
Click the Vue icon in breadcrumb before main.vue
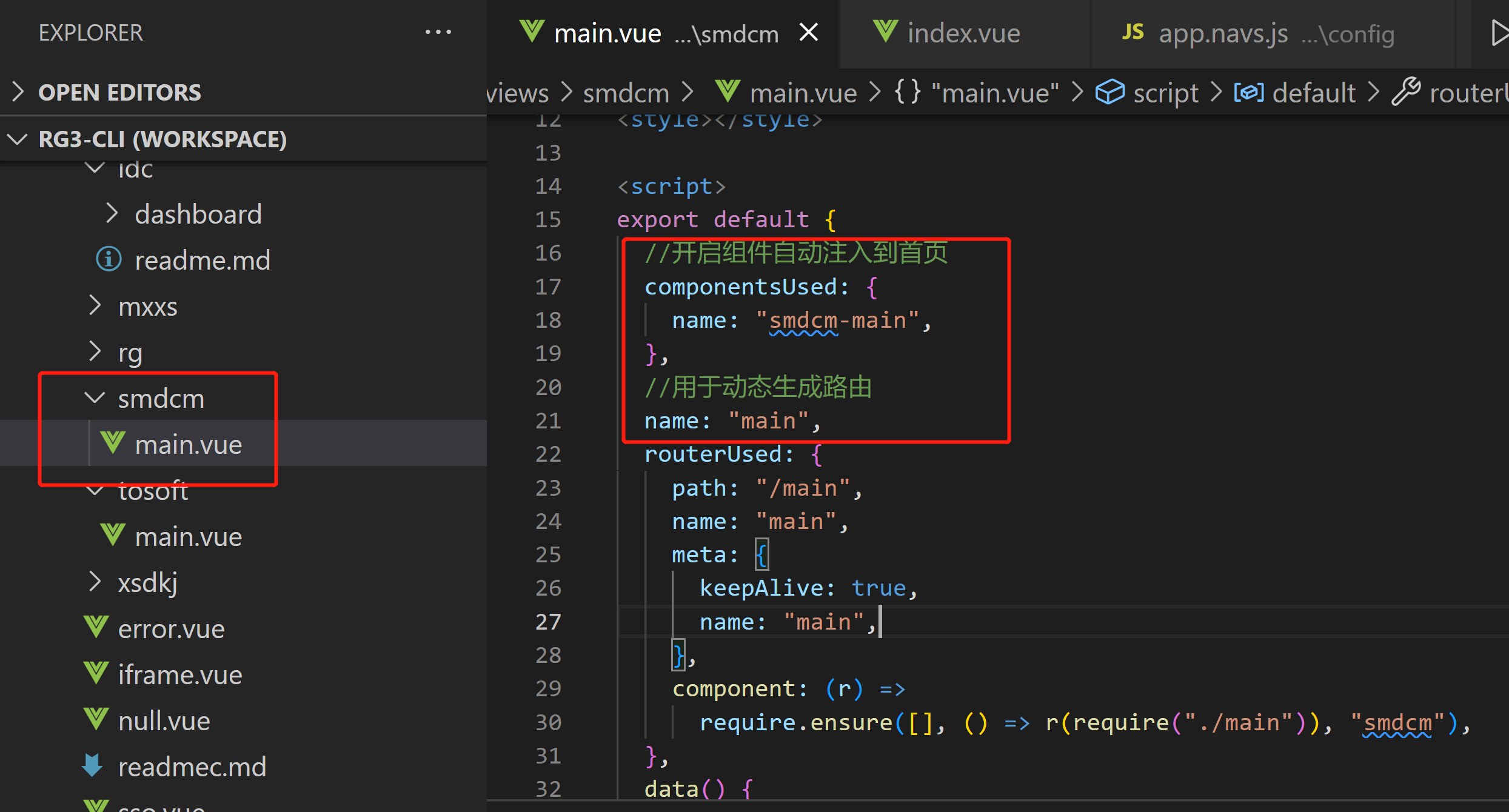(x=727, y=92)
